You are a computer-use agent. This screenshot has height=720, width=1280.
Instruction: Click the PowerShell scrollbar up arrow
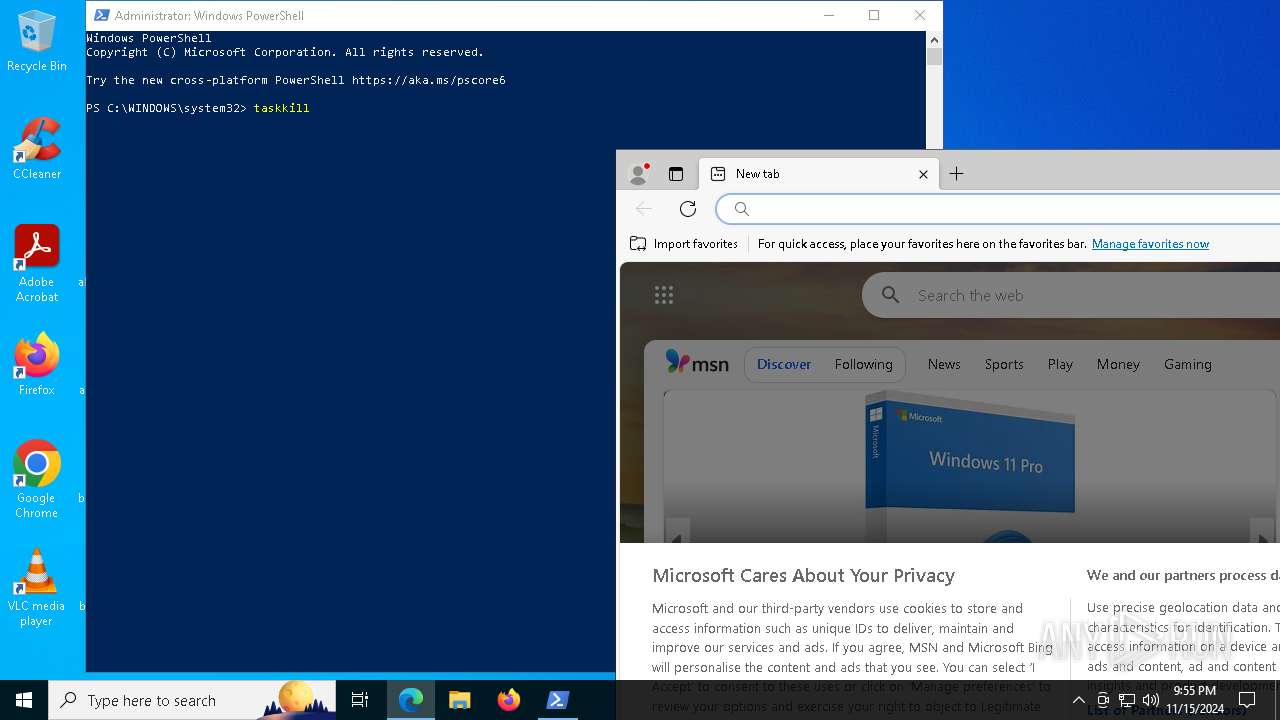coord(934,40)
